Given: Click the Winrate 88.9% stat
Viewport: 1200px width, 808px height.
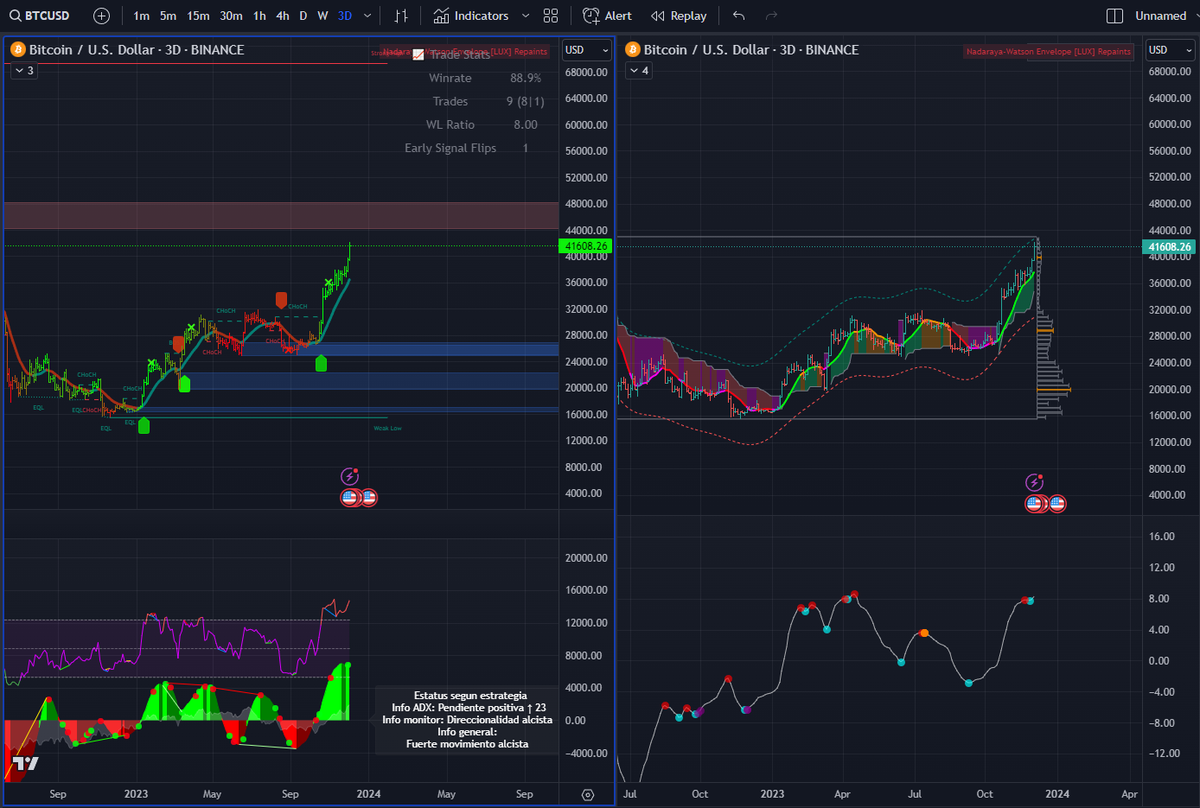Looking at the screenshot, I should pyautogui.click(x=485, y=78).
